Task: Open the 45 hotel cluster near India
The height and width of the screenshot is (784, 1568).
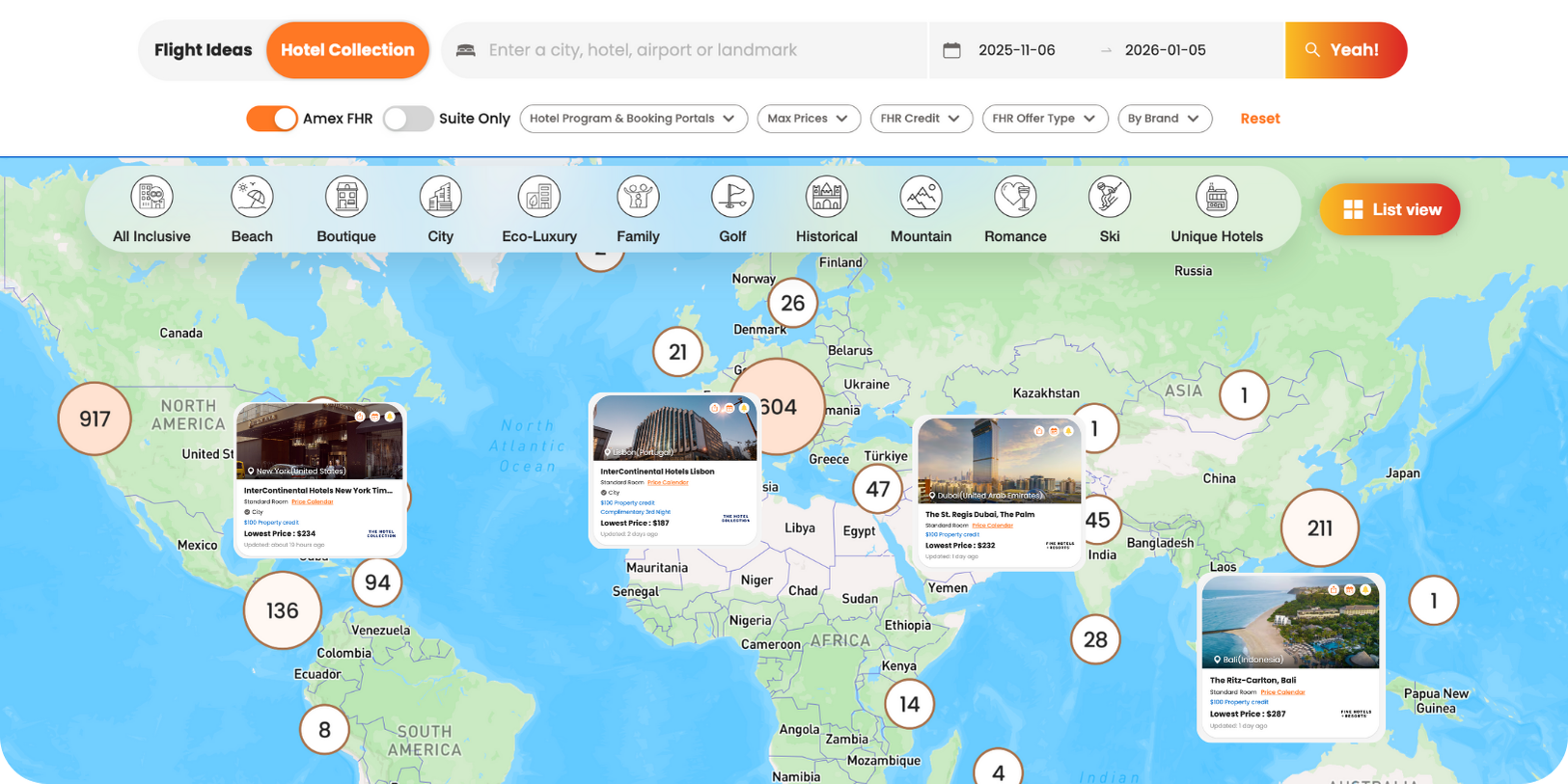Action: 1101,520
